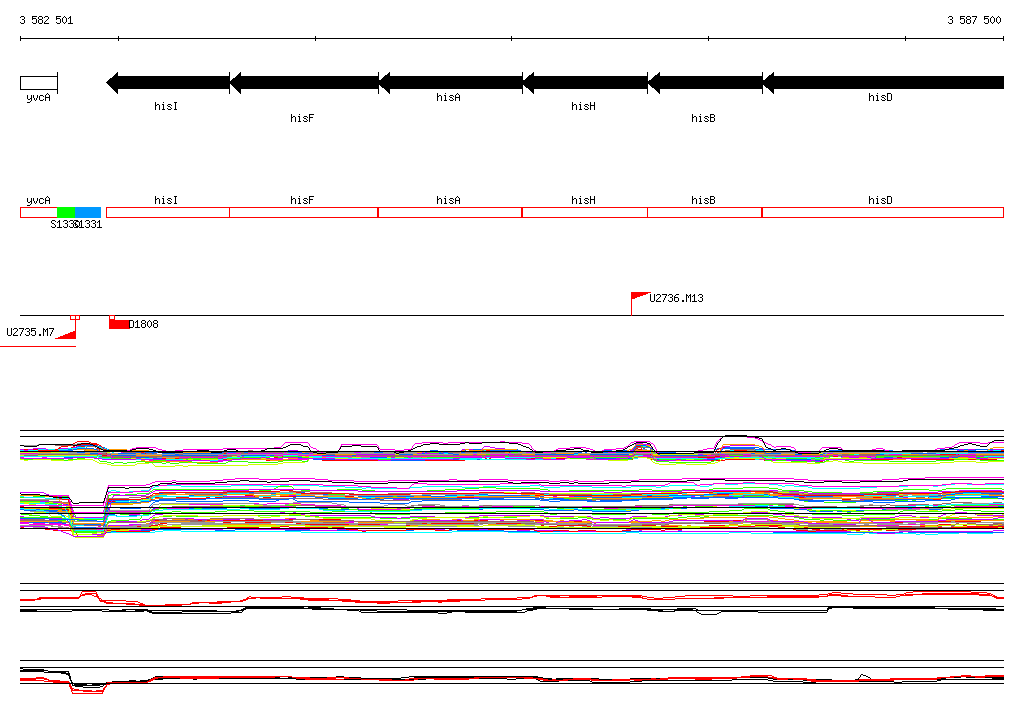Viewport: 1024px width, 714px height.
Task: Click the U2736.M13 label text
Action: pos(676,299)
